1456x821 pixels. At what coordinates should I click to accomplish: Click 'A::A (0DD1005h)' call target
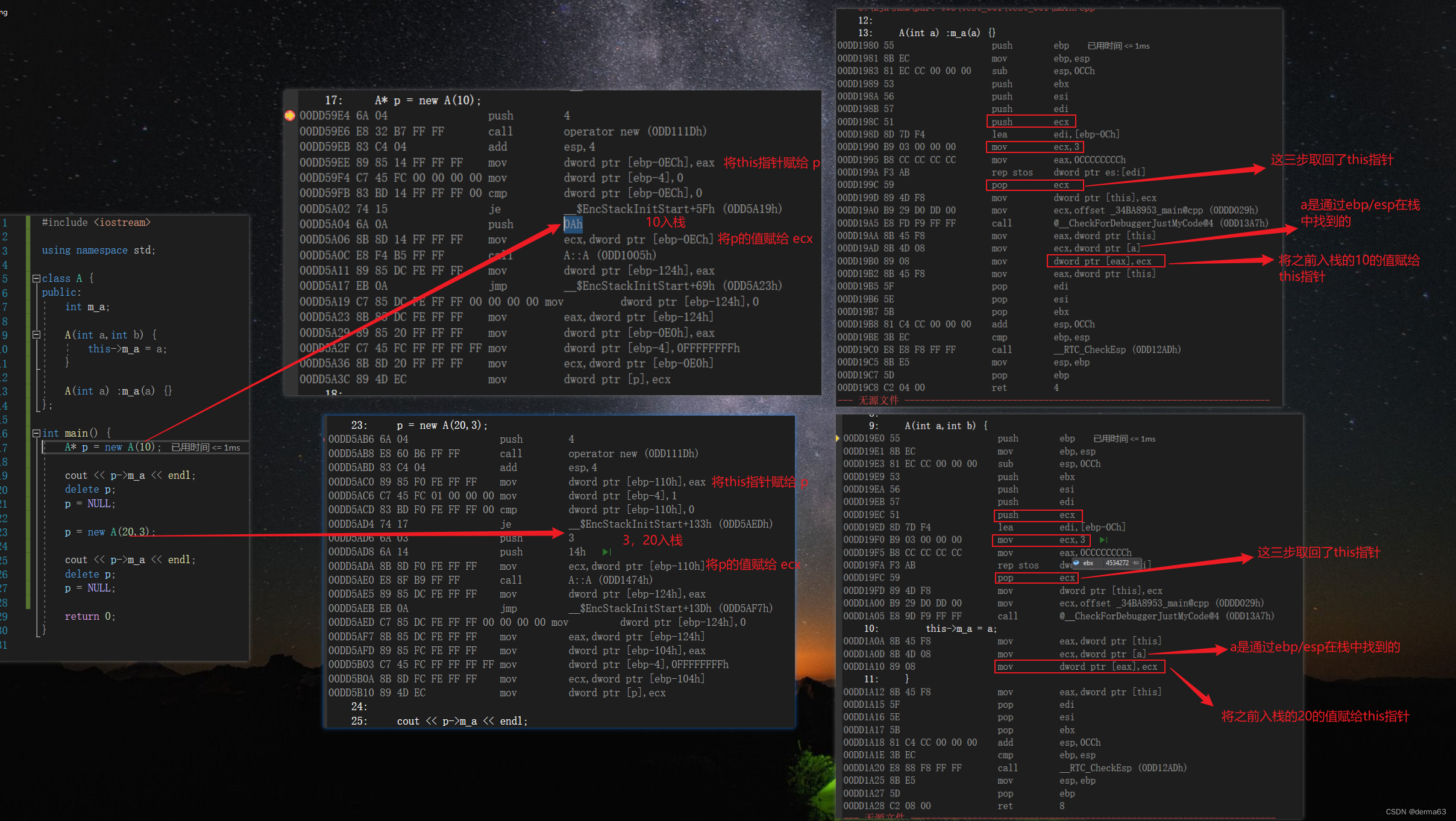pyautogui.click(x=610, y=255)
